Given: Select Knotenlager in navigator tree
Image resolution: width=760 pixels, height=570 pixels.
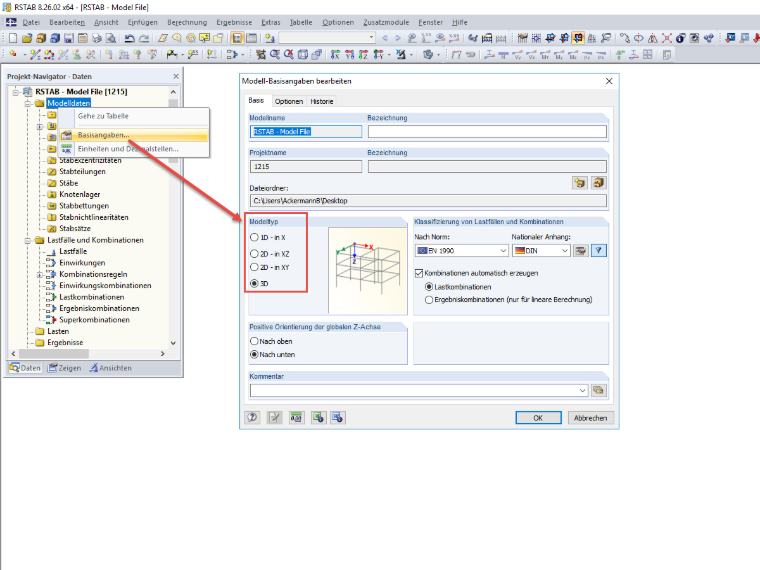Looking at the screenshot, I should click(x=79, y=194).
